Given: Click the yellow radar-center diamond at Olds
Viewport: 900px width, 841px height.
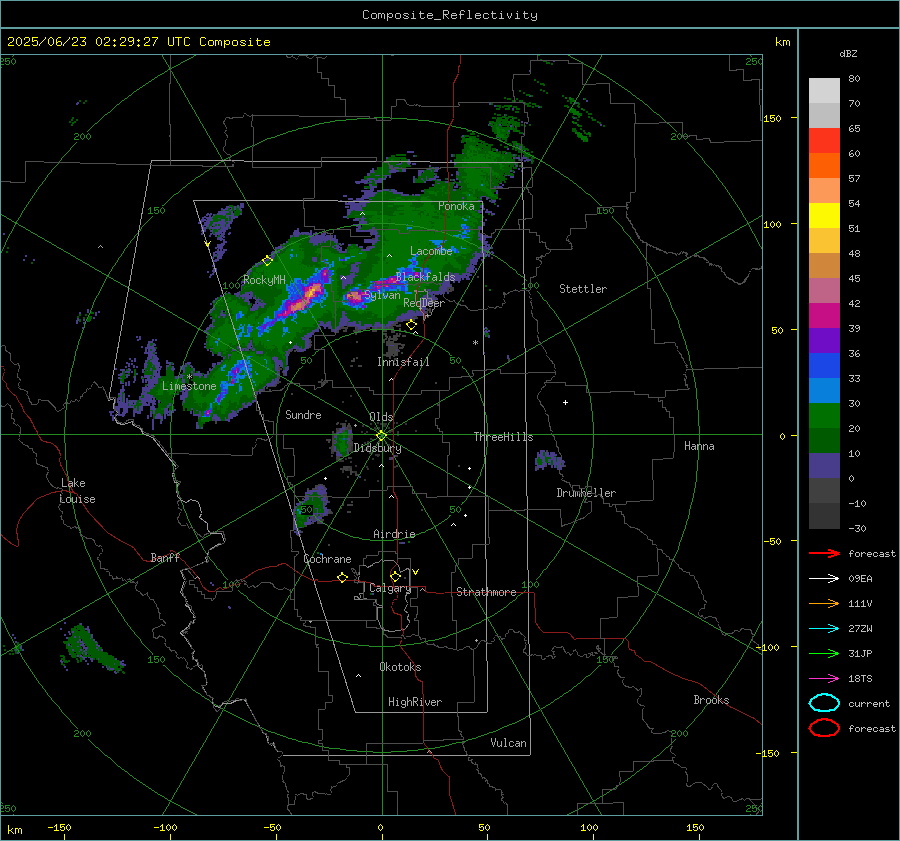Looking at the screenshot, I should tap(381, 436).
